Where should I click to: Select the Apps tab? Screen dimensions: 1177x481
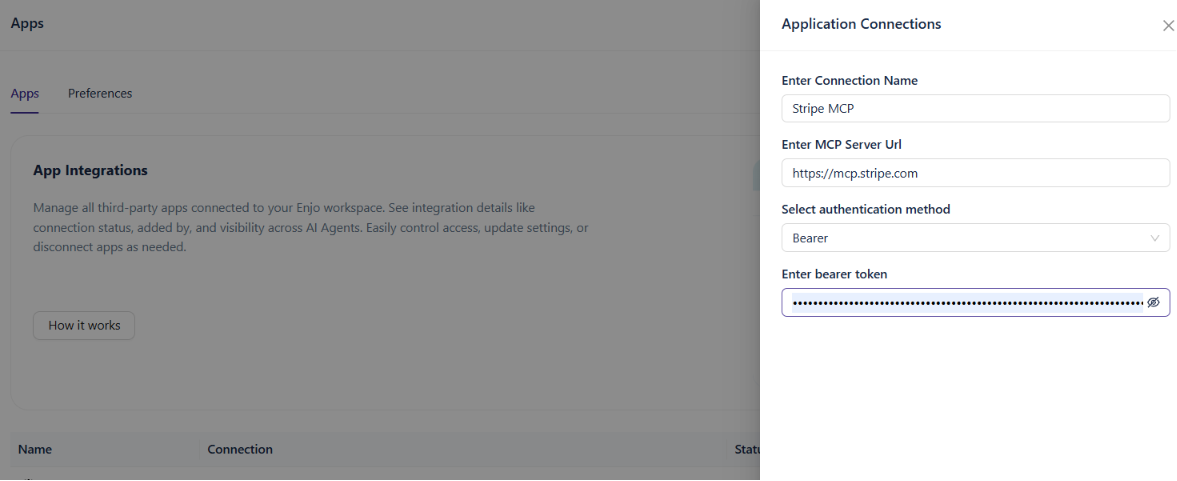[25, 94]
